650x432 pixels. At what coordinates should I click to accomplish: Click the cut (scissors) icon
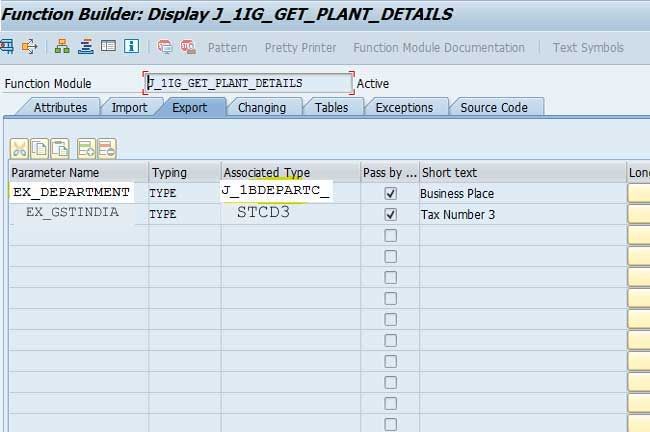(19, 148)
